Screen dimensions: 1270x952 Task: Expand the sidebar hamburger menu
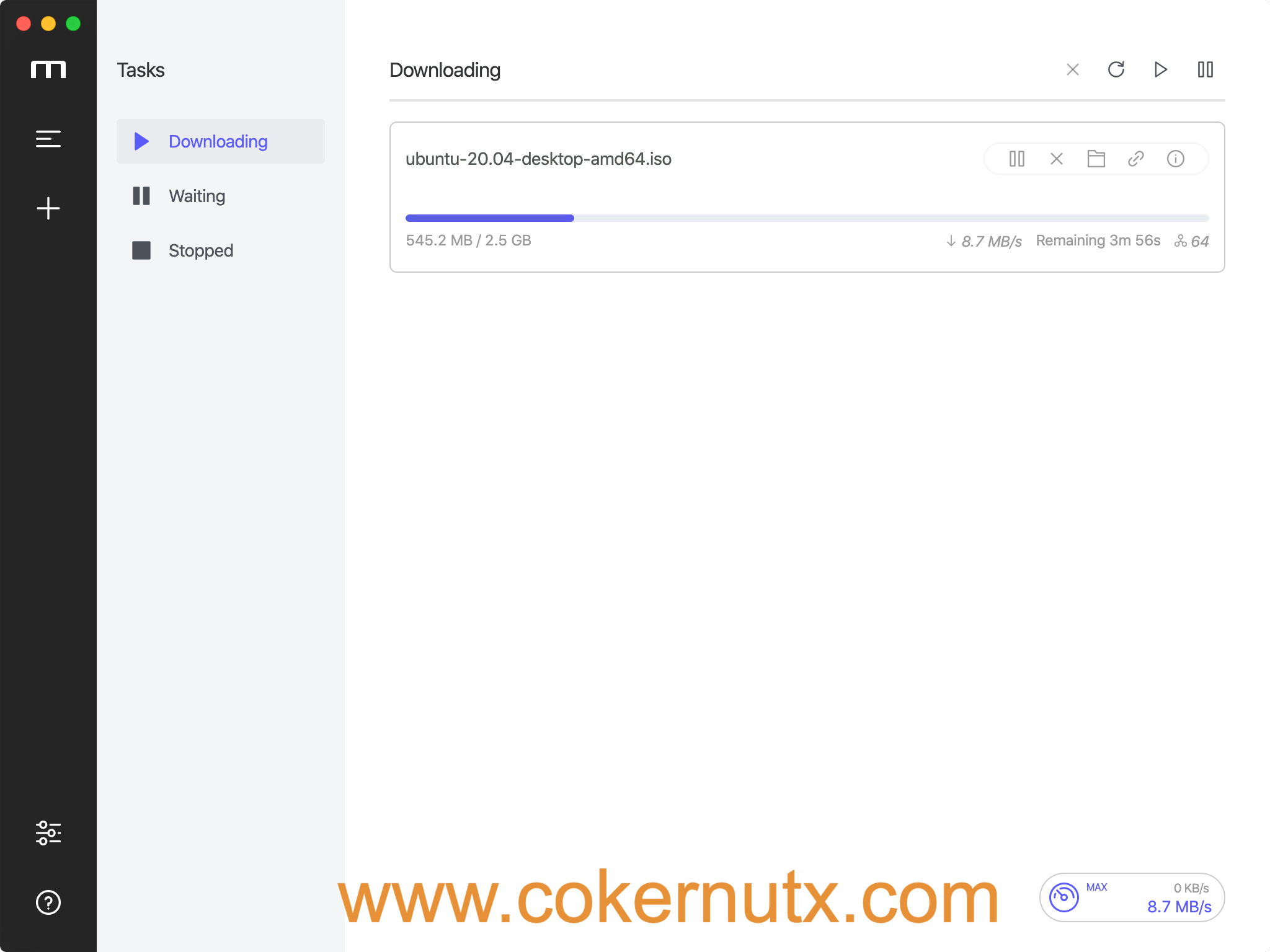click(48, 139)
